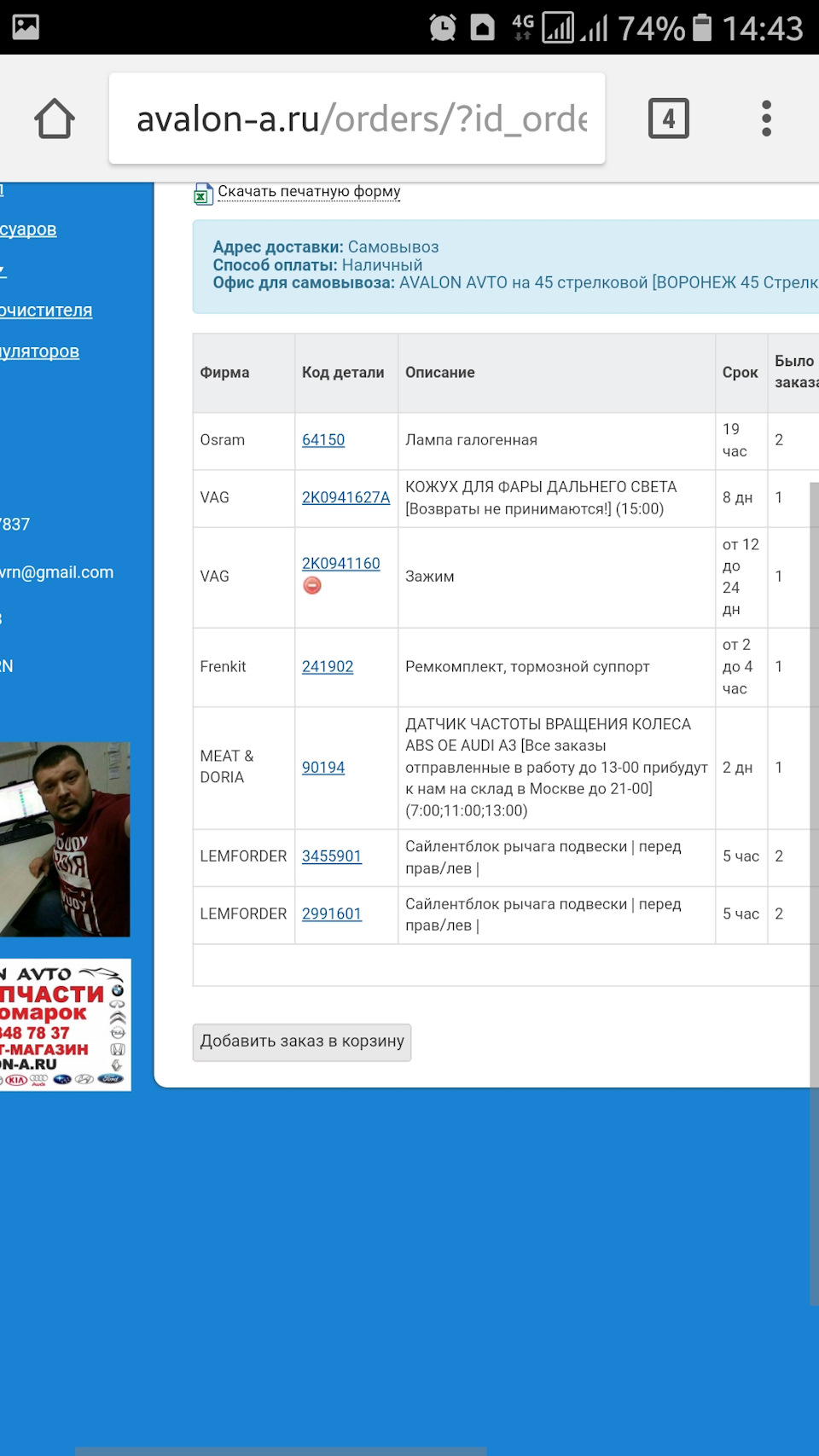Click the sidebar link ending 'уляторов'
This screenshot has width=819, height=1456.
point(39,351)
